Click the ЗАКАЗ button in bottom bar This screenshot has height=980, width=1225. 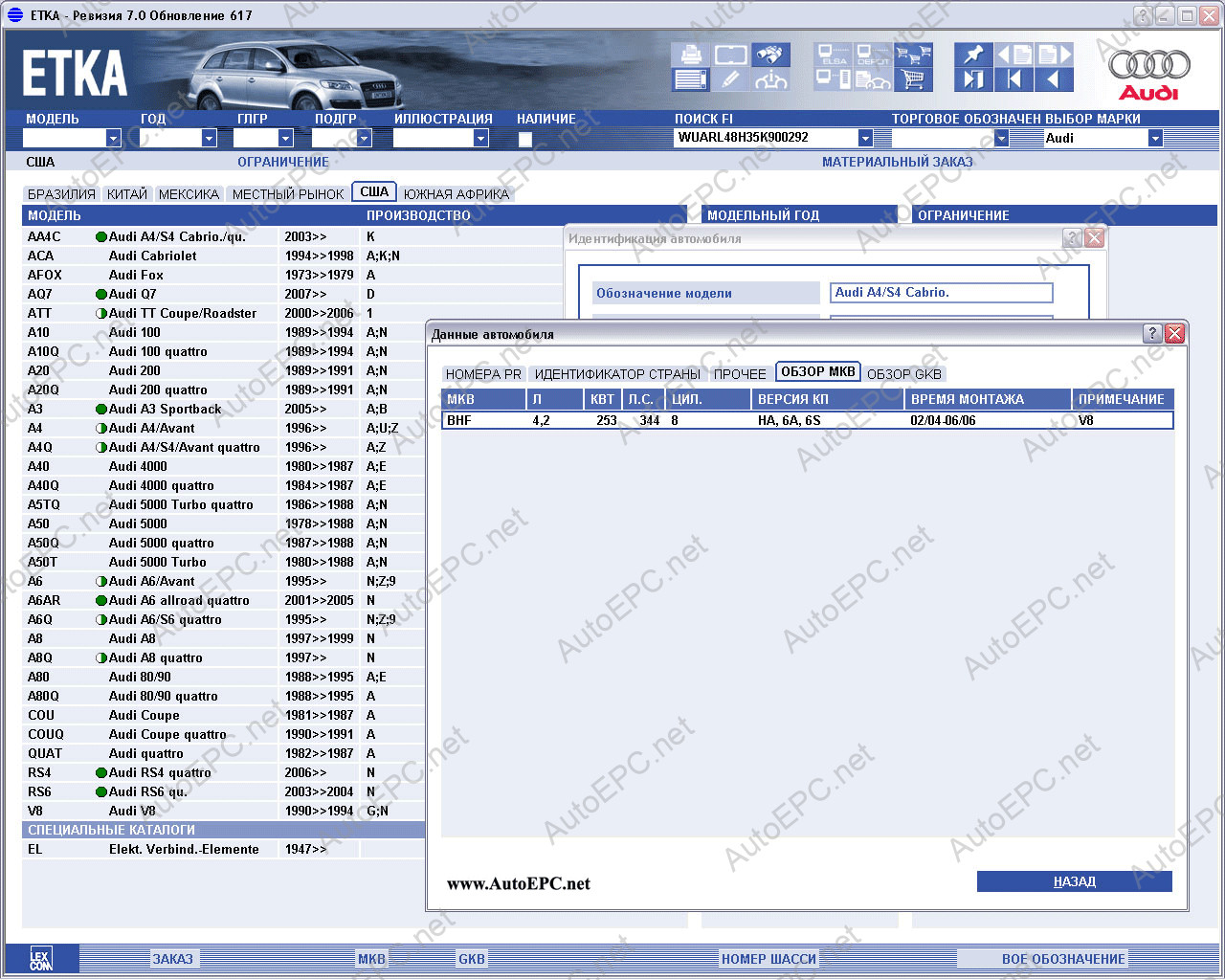[173, 959]
